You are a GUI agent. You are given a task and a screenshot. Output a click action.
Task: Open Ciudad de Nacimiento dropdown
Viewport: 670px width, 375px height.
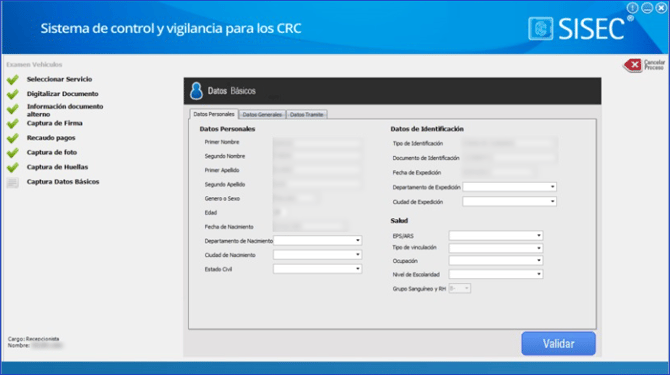(317, 255)
